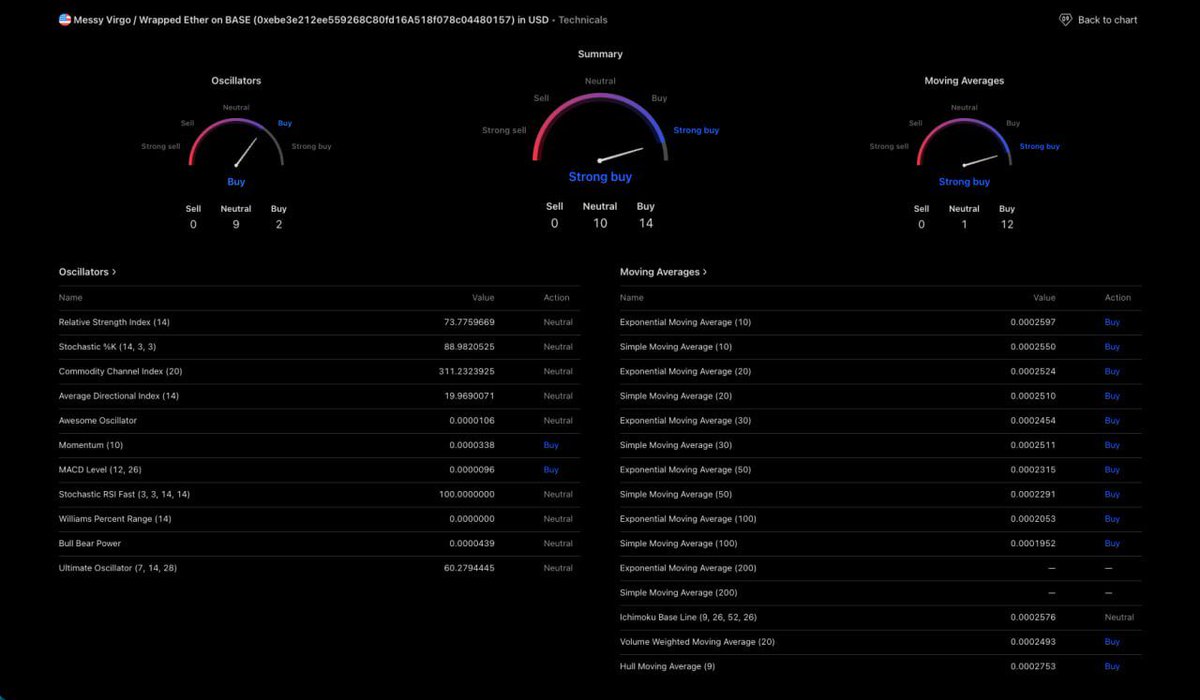Select the Williams Percent Range (14) row
This screenshot has width=1200, height=700.
coord(319,519)
